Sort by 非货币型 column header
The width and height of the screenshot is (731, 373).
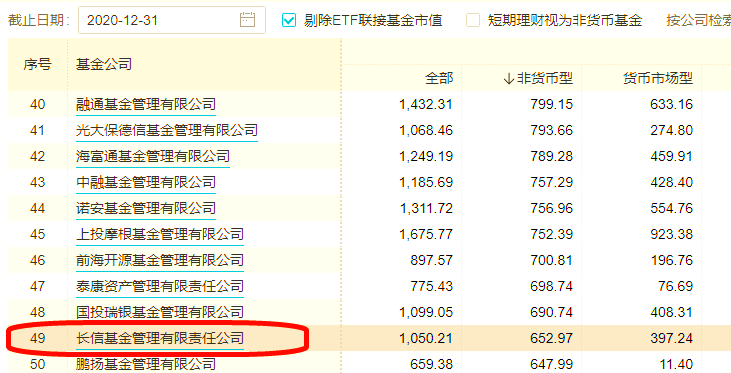tap(538, 78)
